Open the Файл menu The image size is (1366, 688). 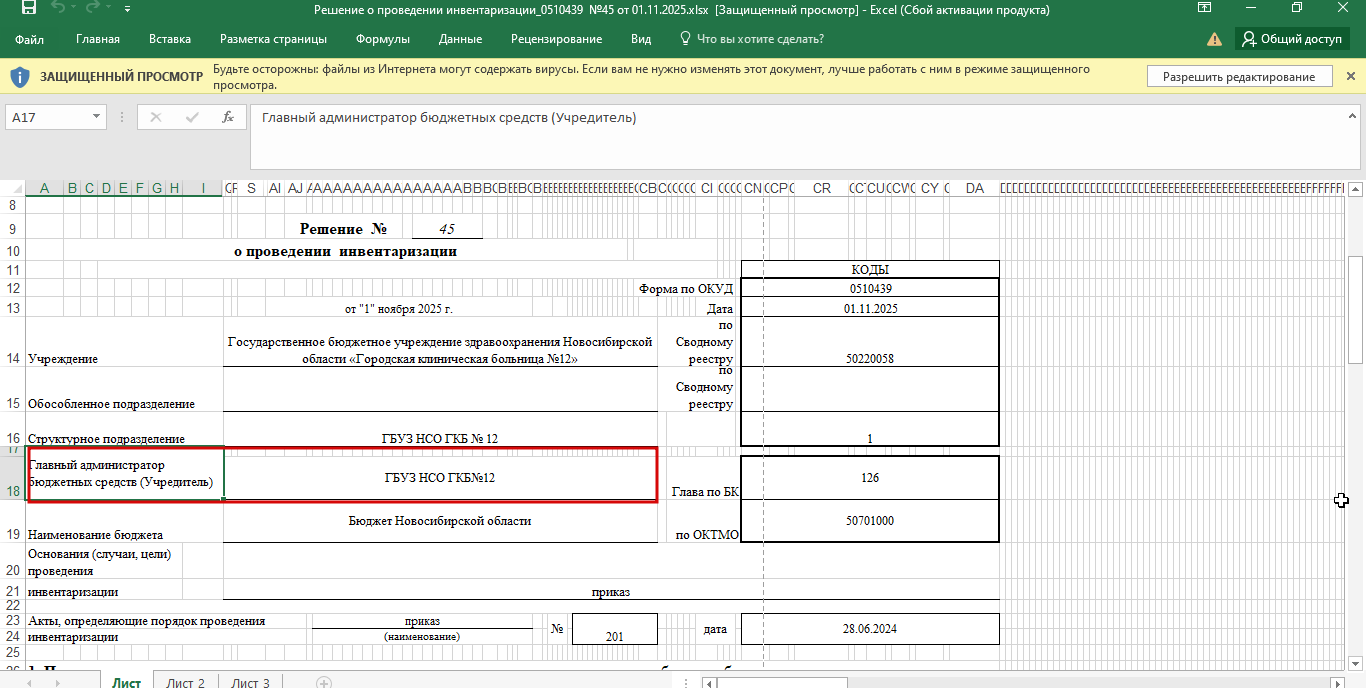point(30,39)
